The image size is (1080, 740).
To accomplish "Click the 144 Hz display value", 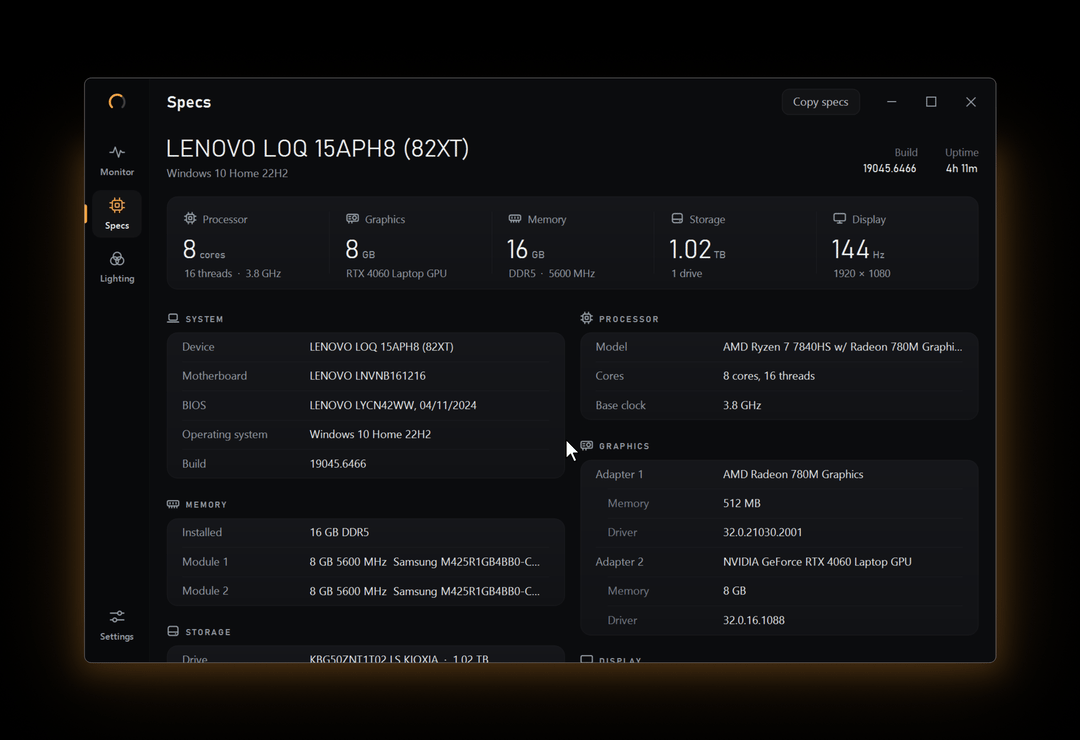I will [858, 249].
